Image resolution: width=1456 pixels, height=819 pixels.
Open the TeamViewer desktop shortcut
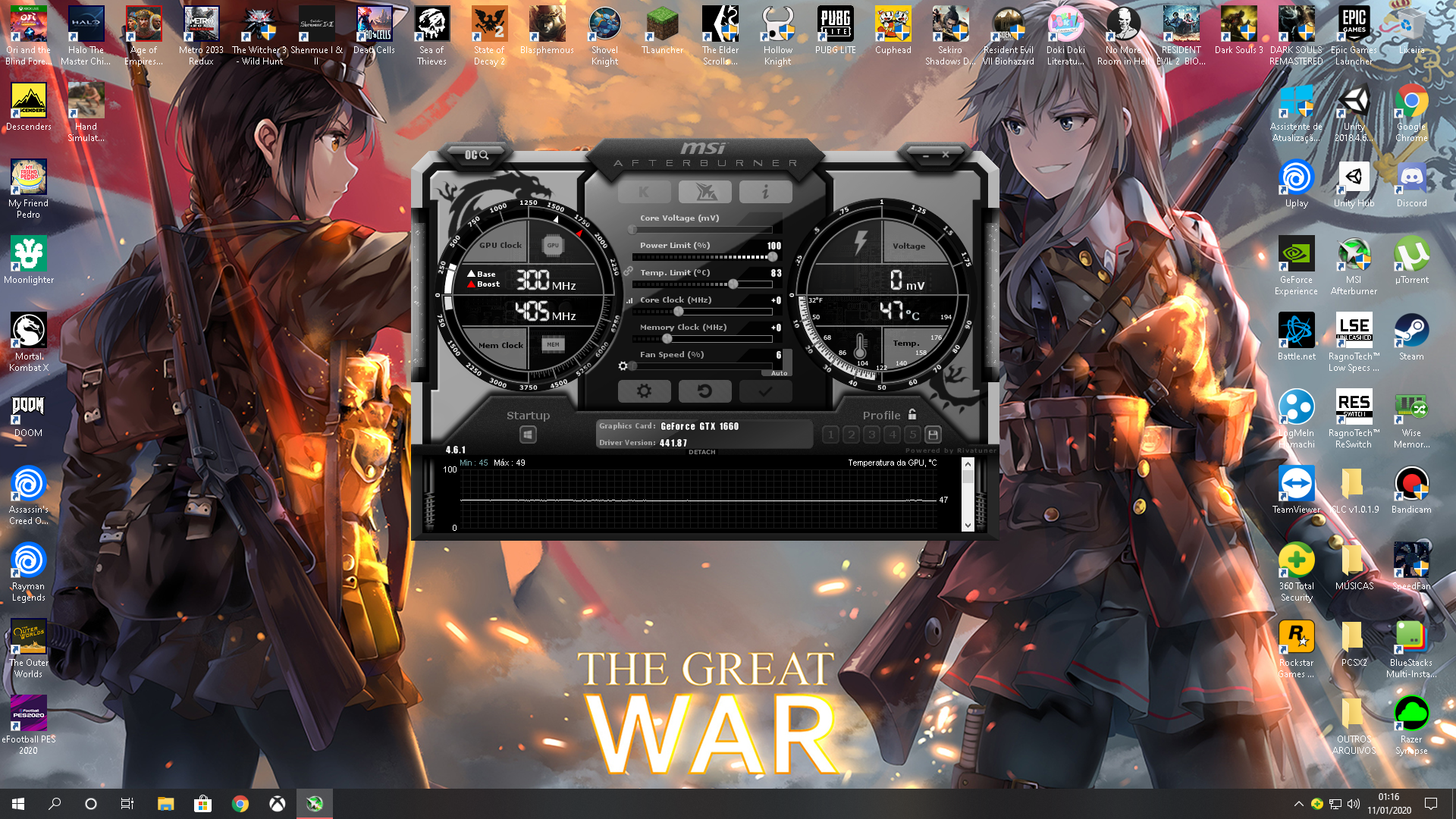[x=1297, y=491]
